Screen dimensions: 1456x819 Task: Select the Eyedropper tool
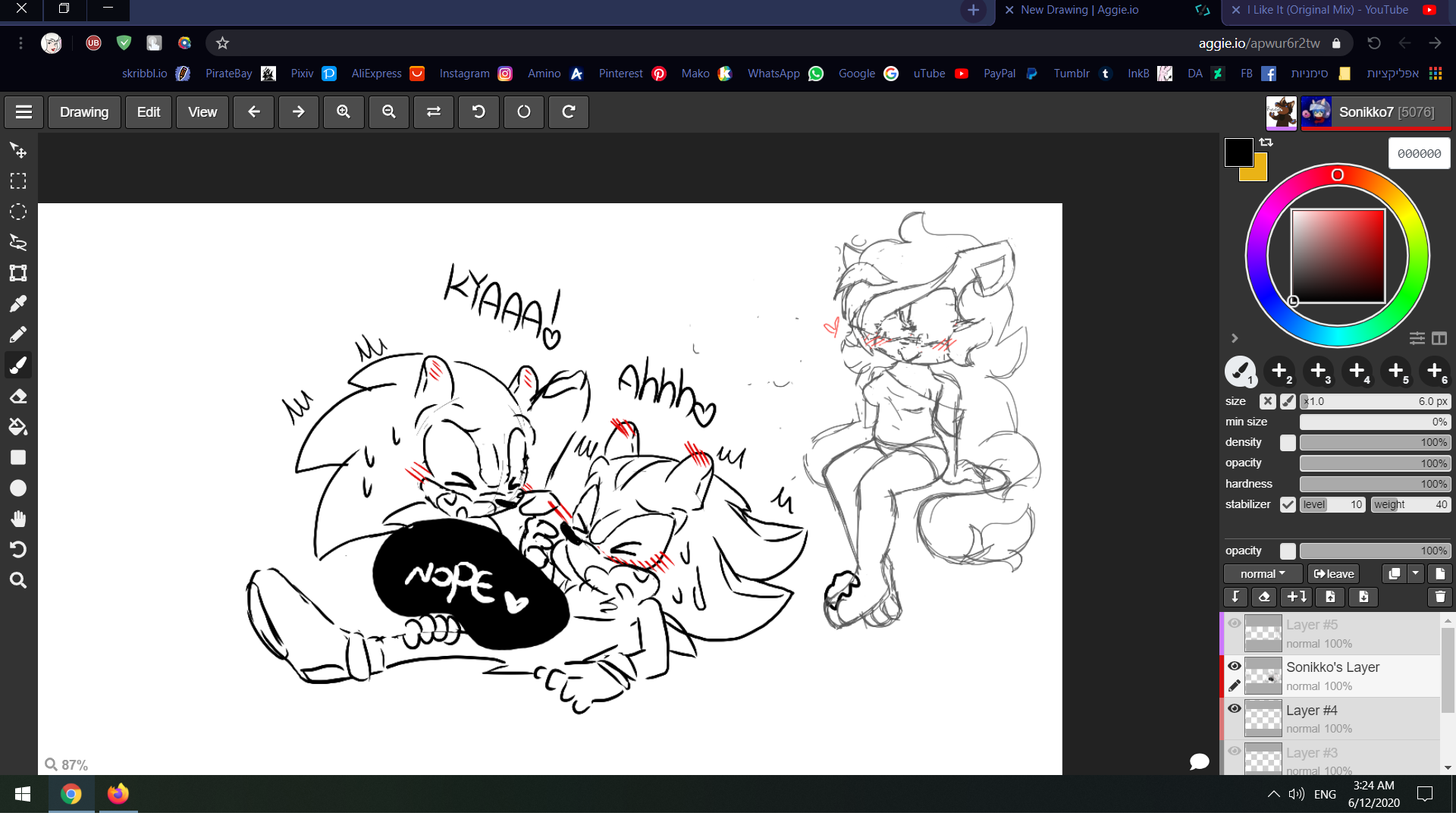tap(18, 304)
